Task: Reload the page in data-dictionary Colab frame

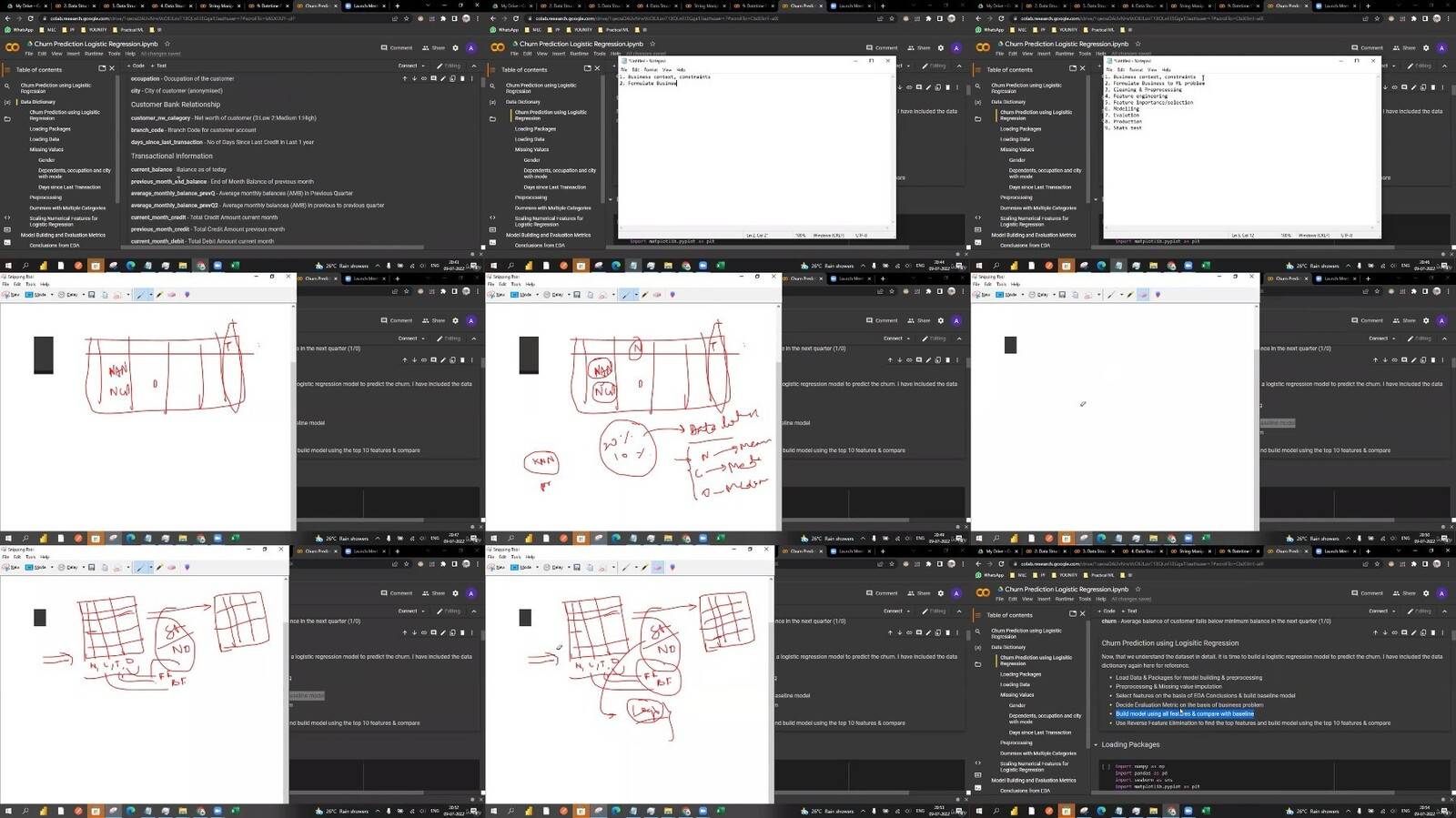Action: 30,18
